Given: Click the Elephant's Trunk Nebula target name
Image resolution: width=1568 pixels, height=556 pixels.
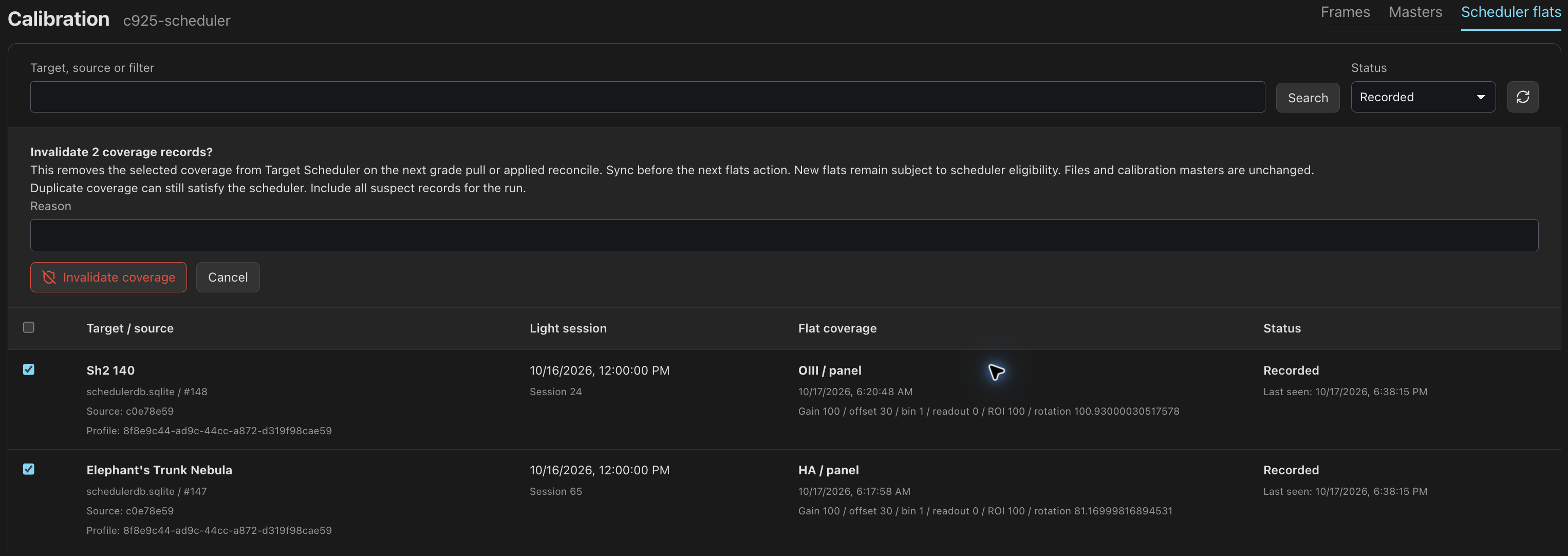Looking at the screenshot, I should 159,470.
